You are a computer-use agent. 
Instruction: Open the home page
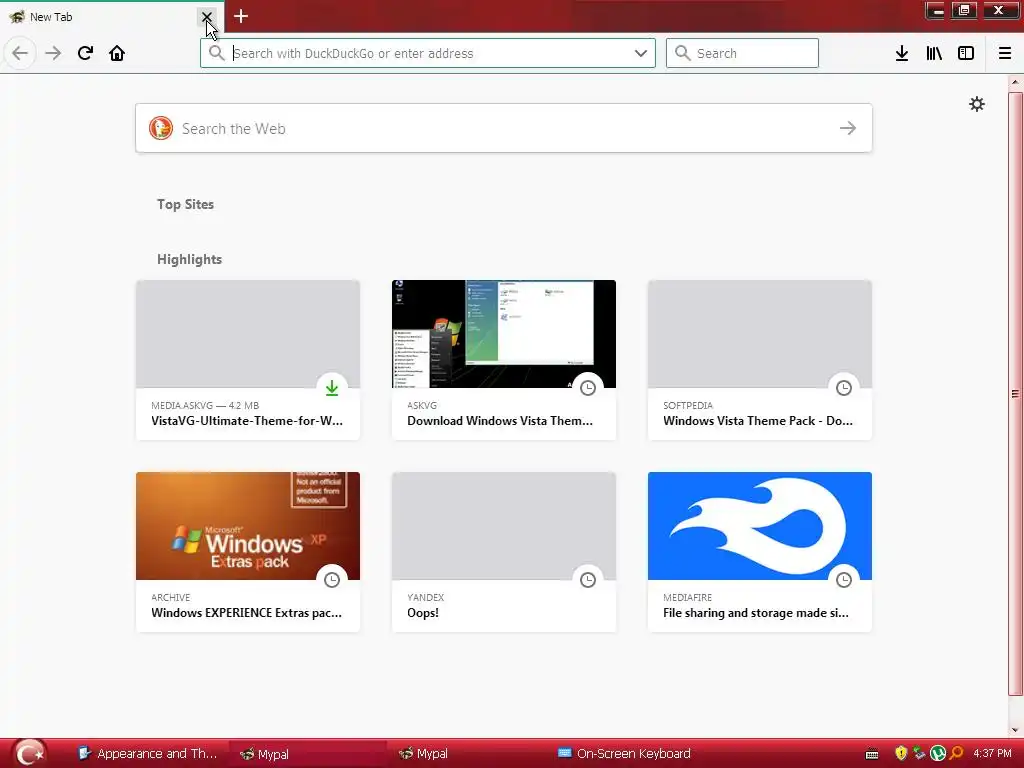[117, 53]
